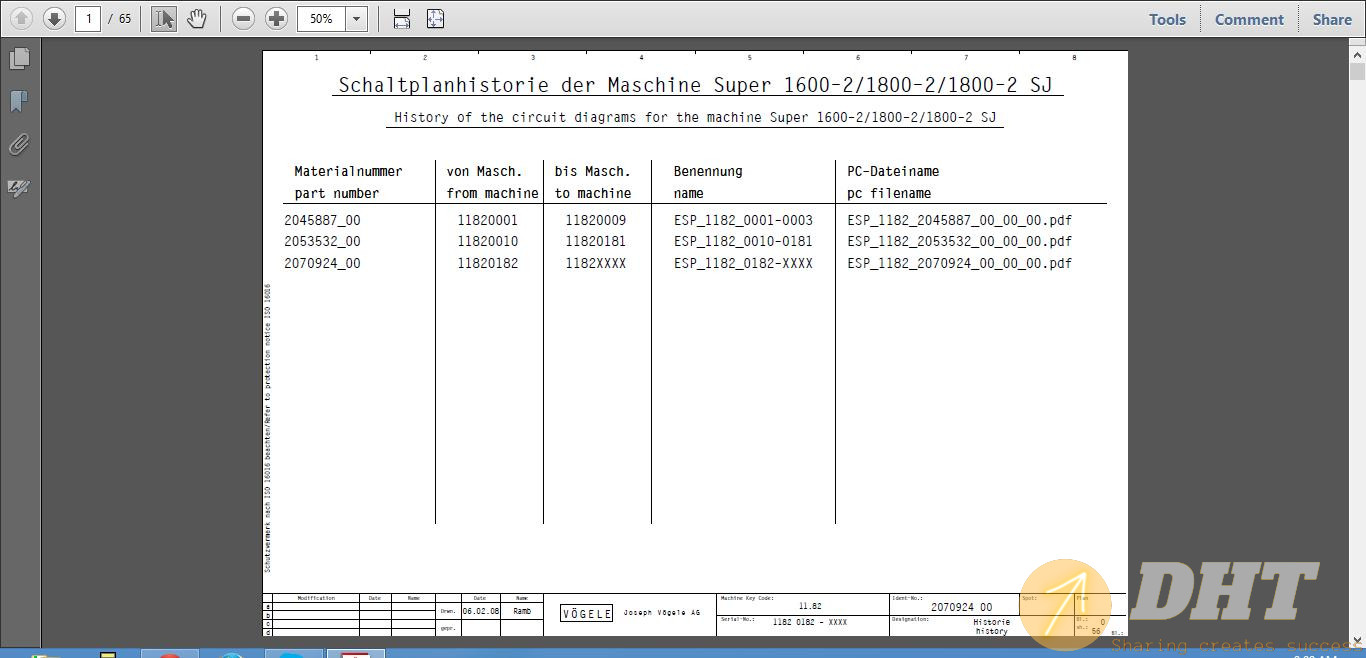Open signatures panel icon
Screen dimensions: 1366x658
[x=19, y=188]
